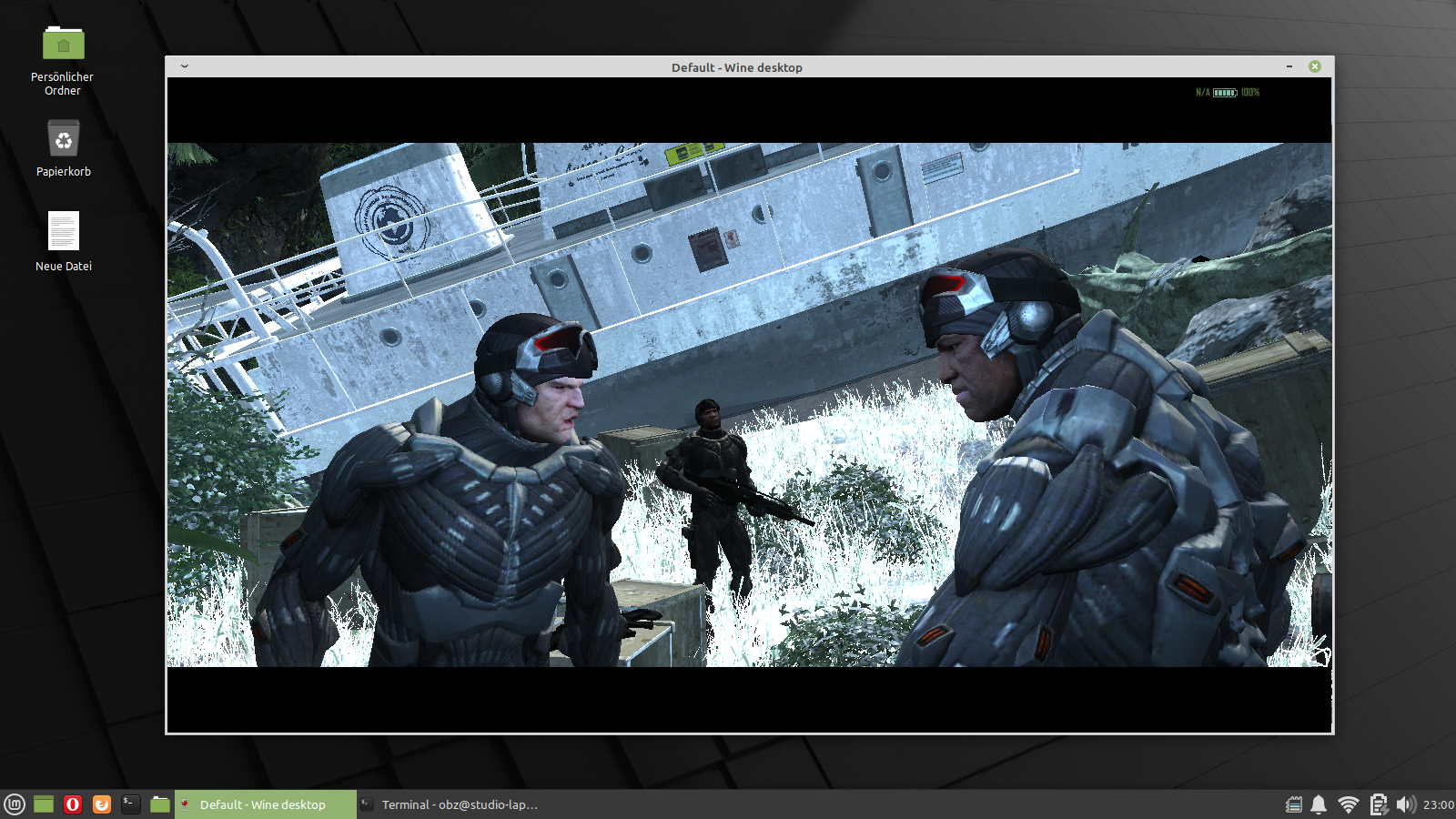
Task: Switch to Default - Wine desktop taskbar entry
Action: pyautogui.click(x=266, y=804)
